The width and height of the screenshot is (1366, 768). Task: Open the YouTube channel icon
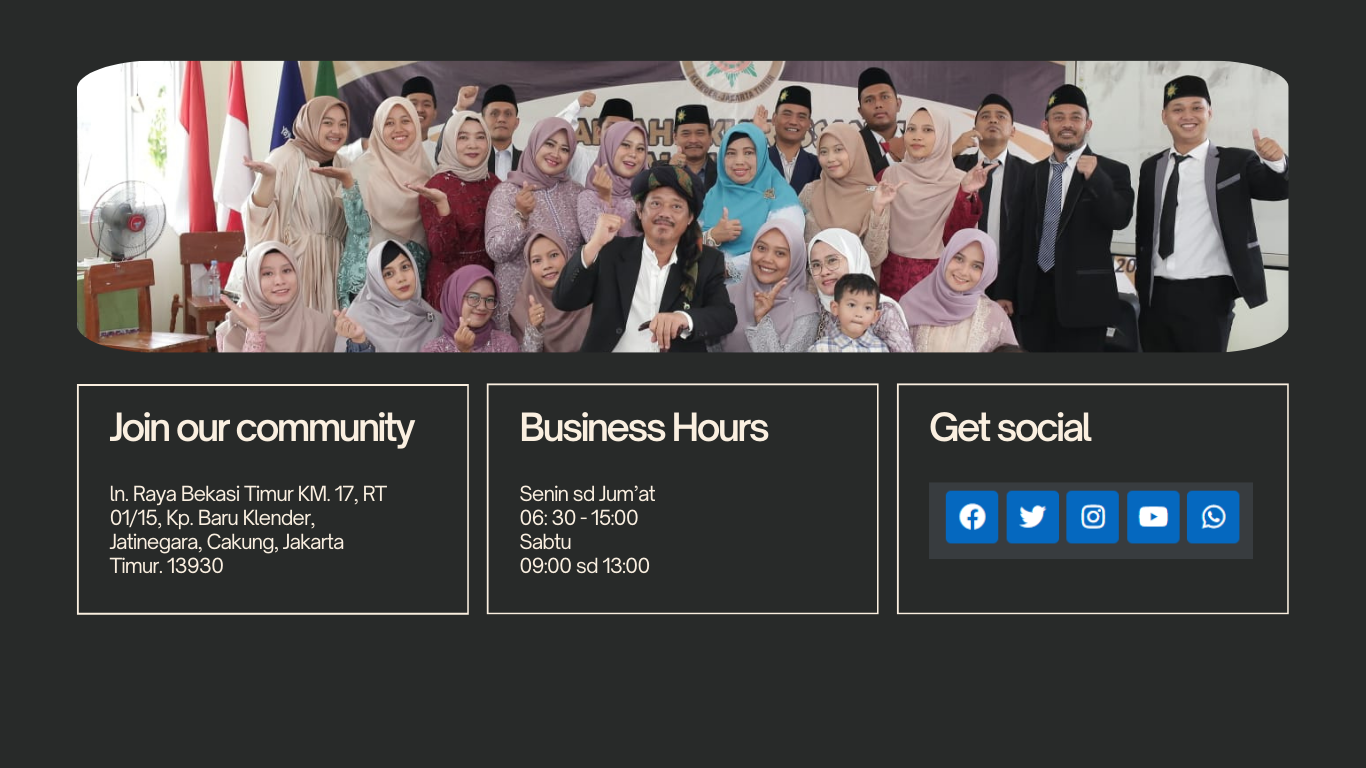tap(1153, 517)
